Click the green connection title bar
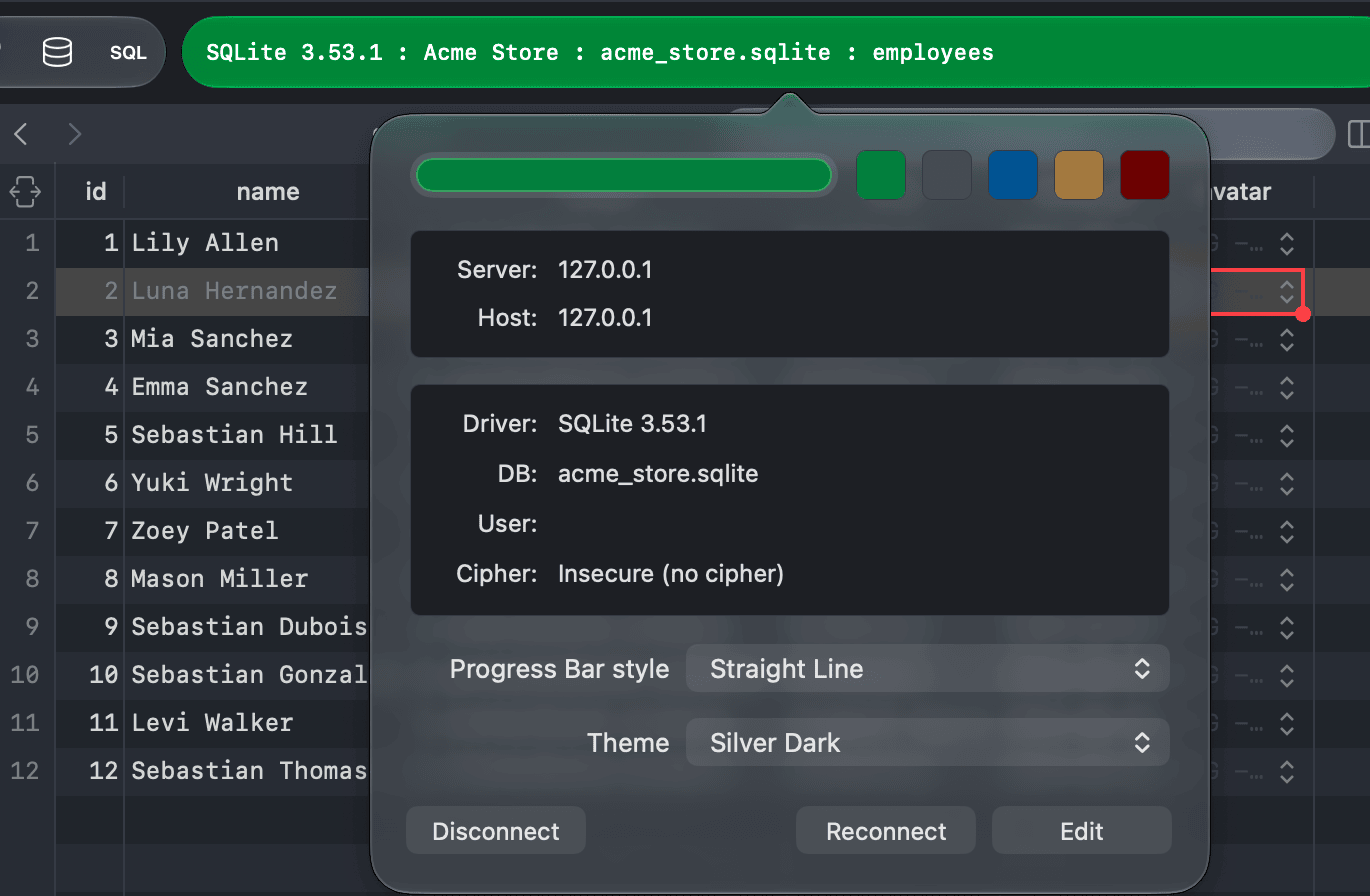 click(x=775, y=52)
